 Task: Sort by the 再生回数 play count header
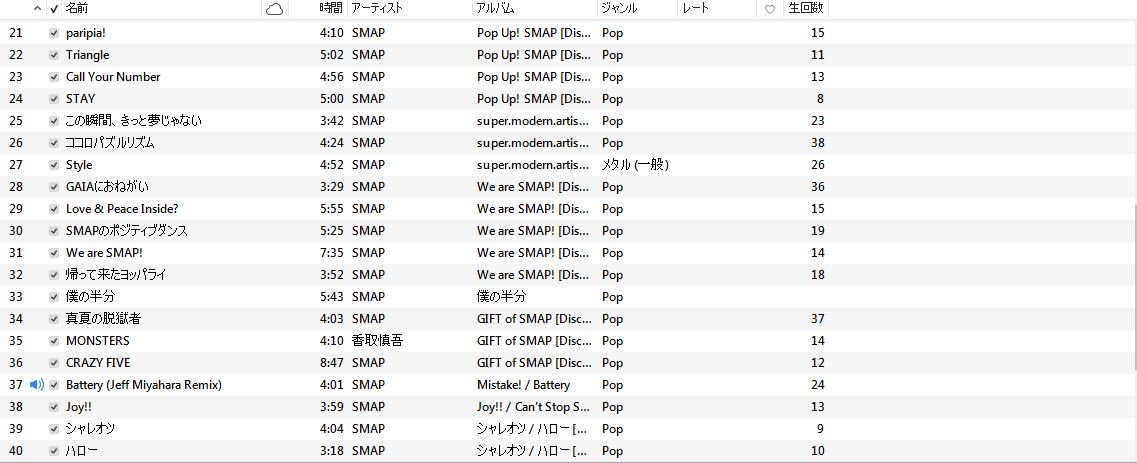click(806, 9)
